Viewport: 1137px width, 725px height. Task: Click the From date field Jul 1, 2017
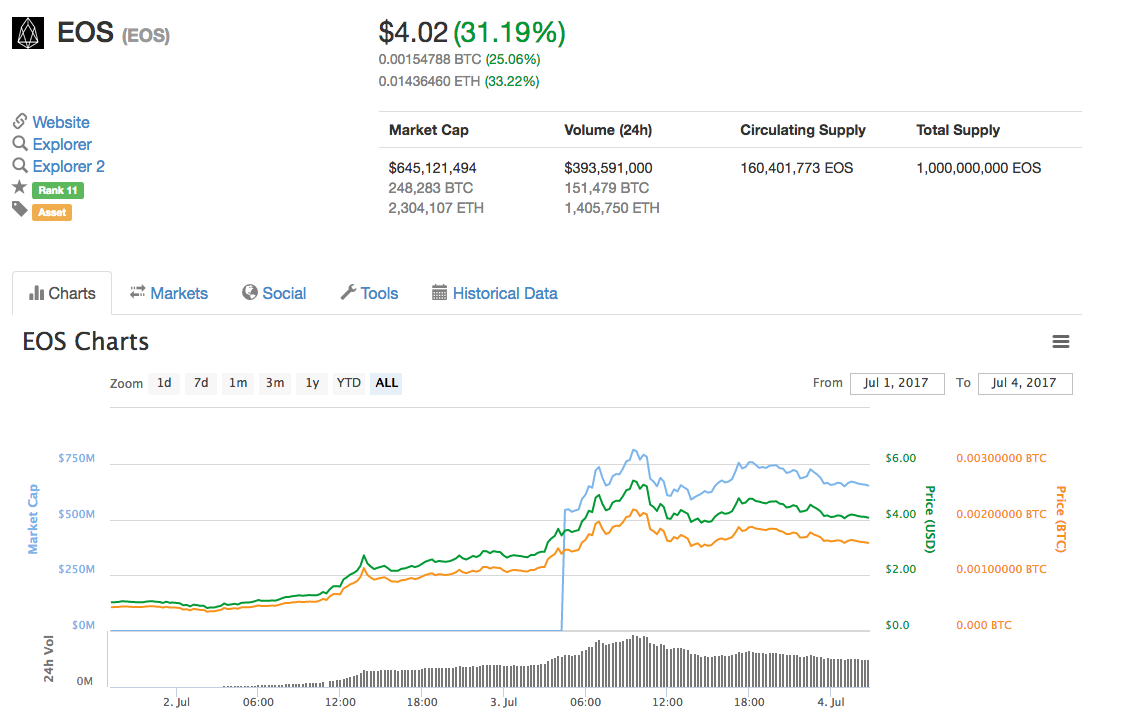click(x=897, y=383)
